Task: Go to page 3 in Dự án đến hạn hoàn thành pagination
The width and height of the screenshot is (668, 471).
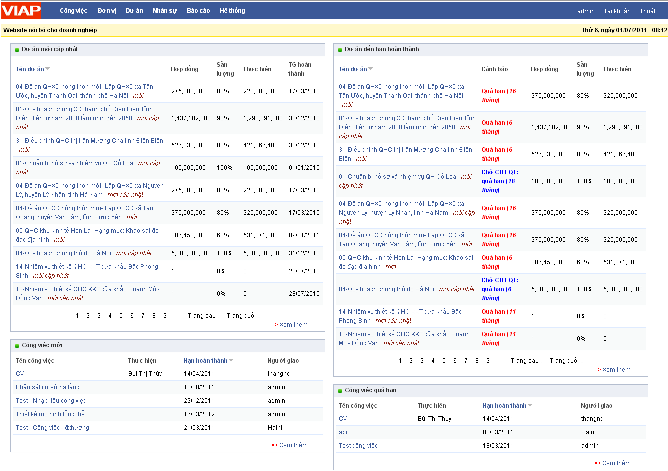Action: [422, 361]
